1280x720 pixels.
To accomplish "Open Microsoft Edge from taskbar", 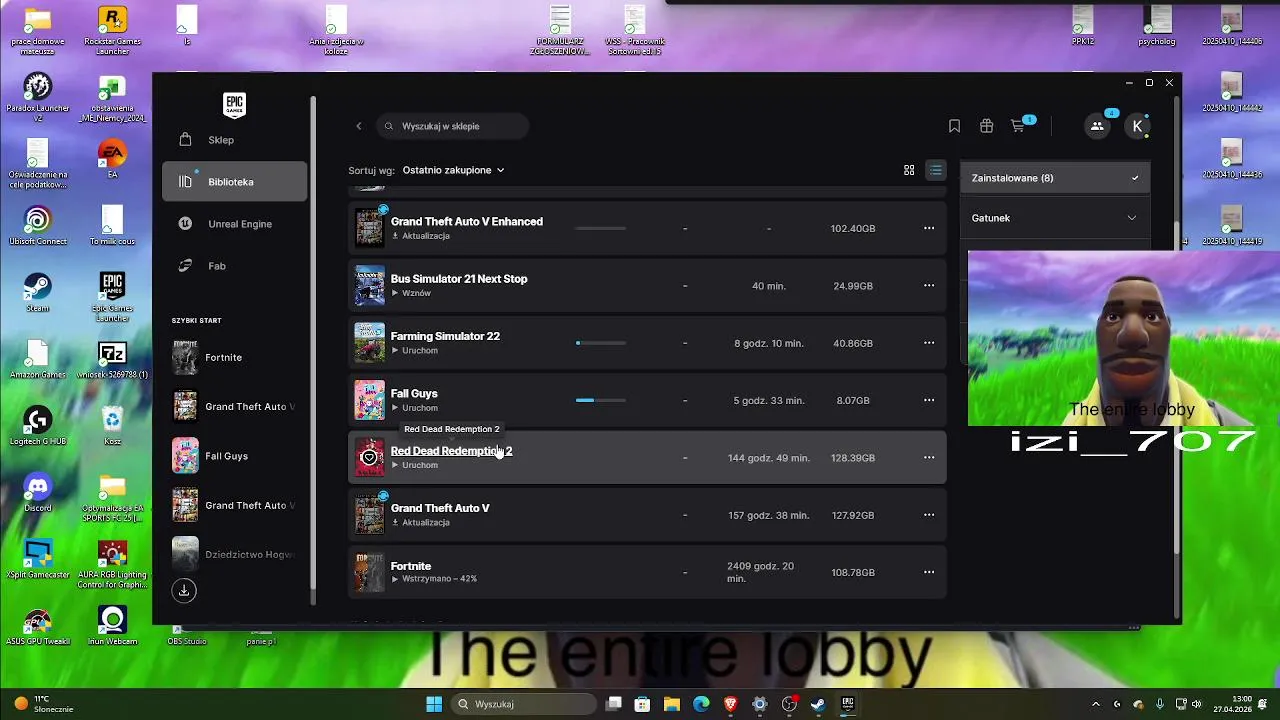I will 701,704.
